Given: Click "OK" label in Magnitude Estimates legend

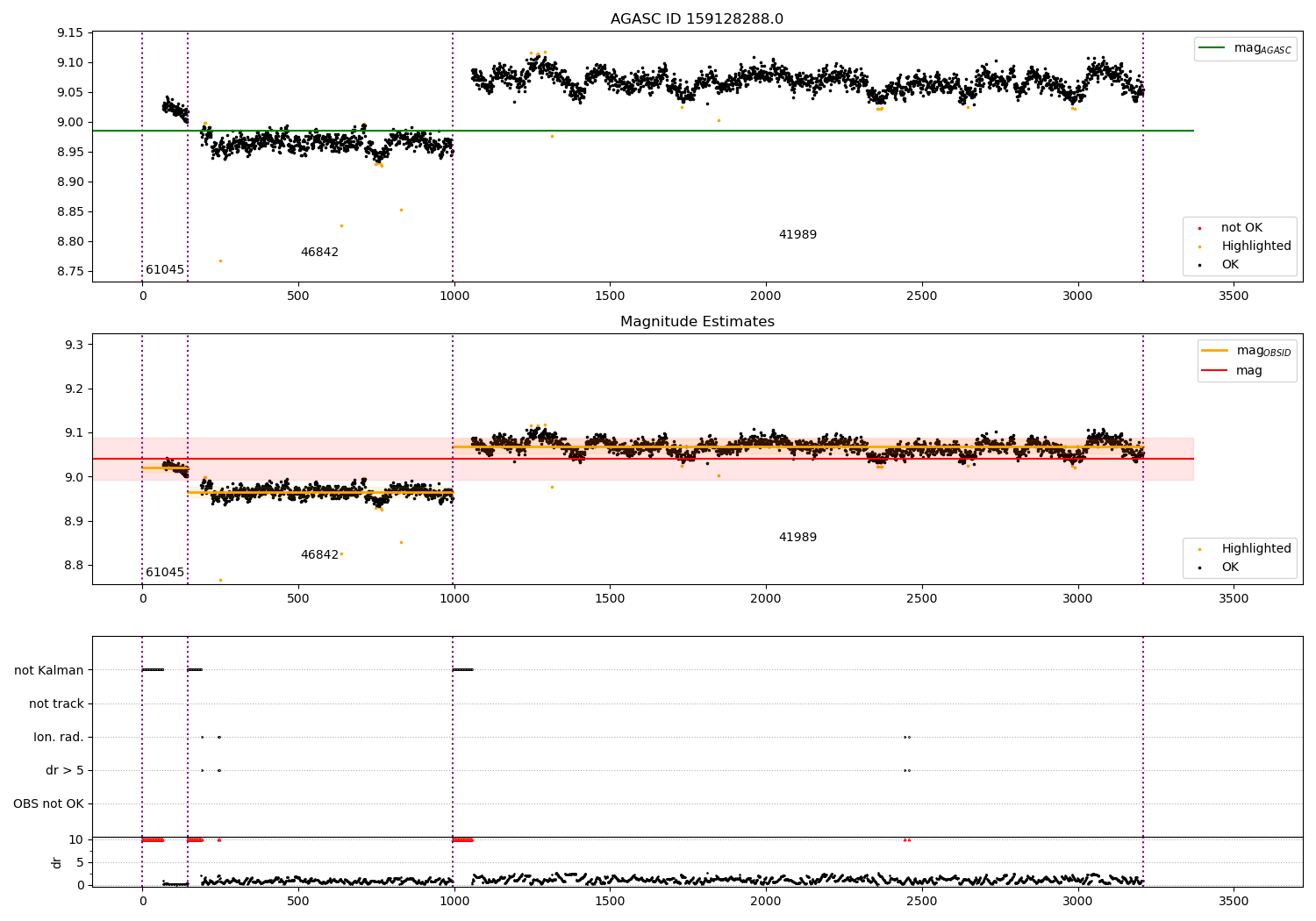Looking at the screenshot, I should (1230, 568).
